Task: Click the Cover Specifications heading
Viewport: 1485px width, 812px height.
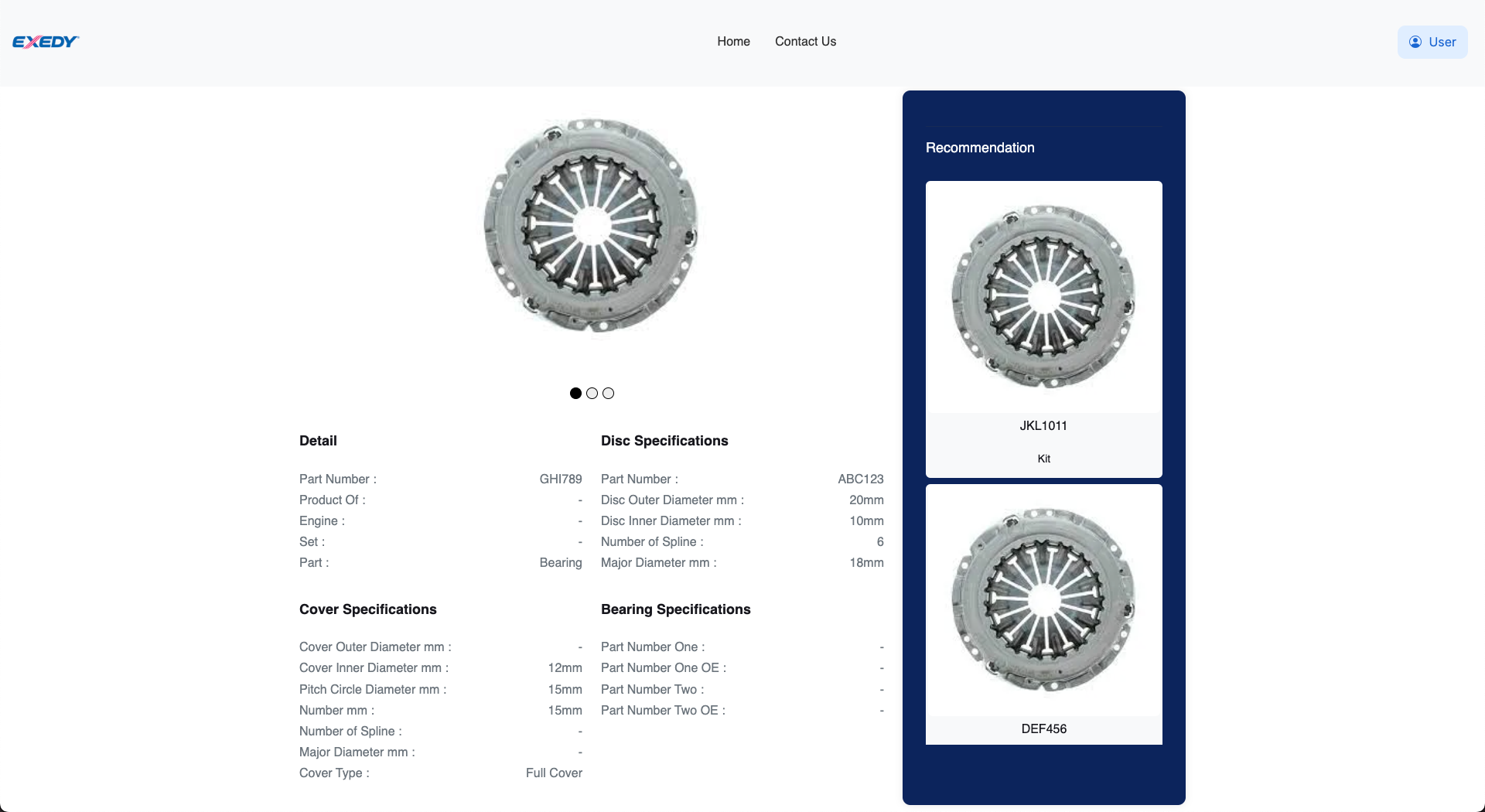Action: point(367,609)
